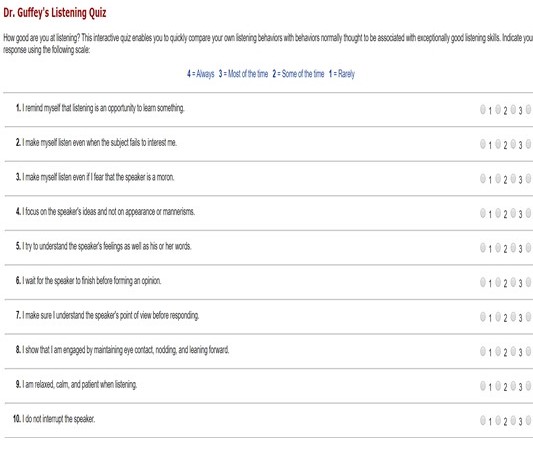The height and width of the screenshot is (451, 533).
Task: Pick rating 1 for question 10
Action: 483,420
